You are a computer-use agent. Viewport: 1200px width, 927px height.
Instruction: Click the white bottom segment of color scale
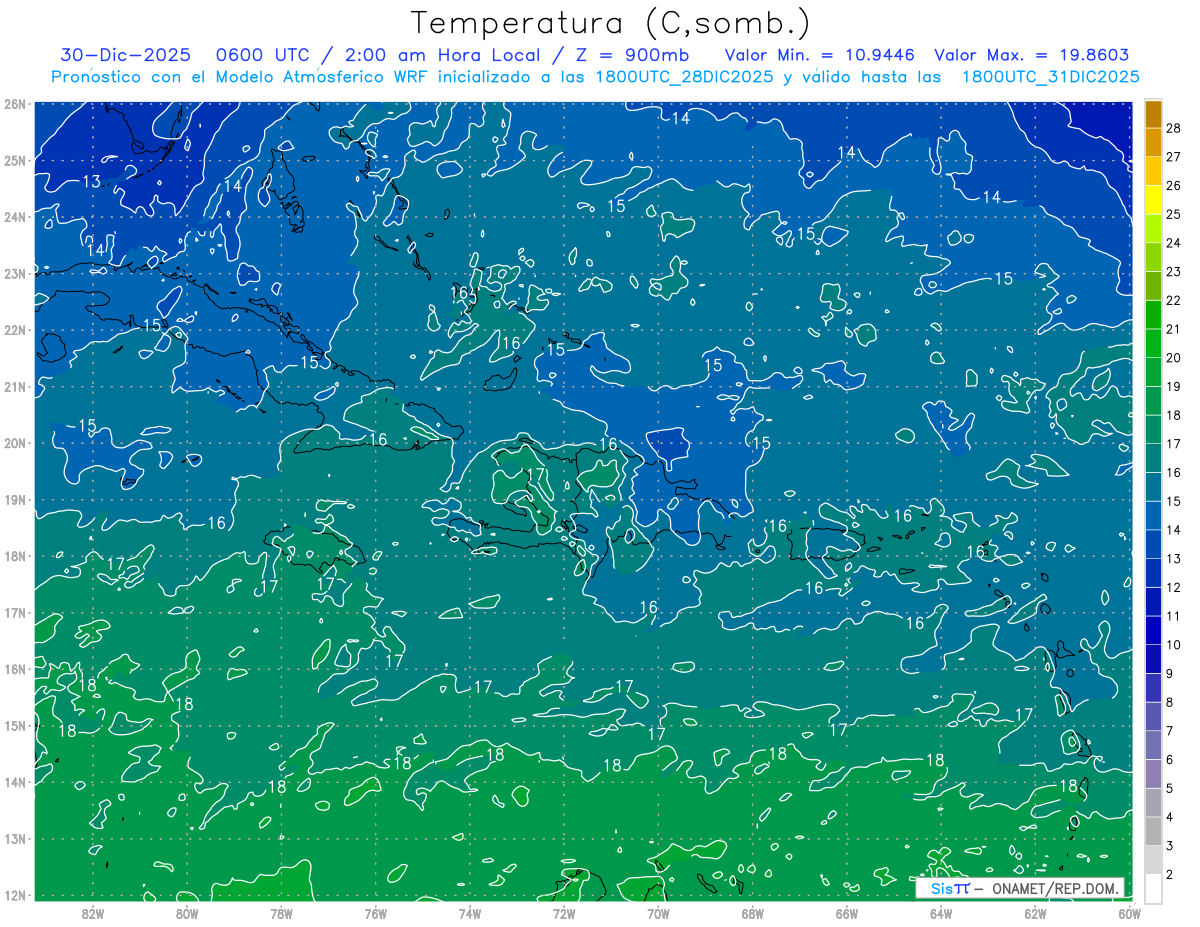1153,888
